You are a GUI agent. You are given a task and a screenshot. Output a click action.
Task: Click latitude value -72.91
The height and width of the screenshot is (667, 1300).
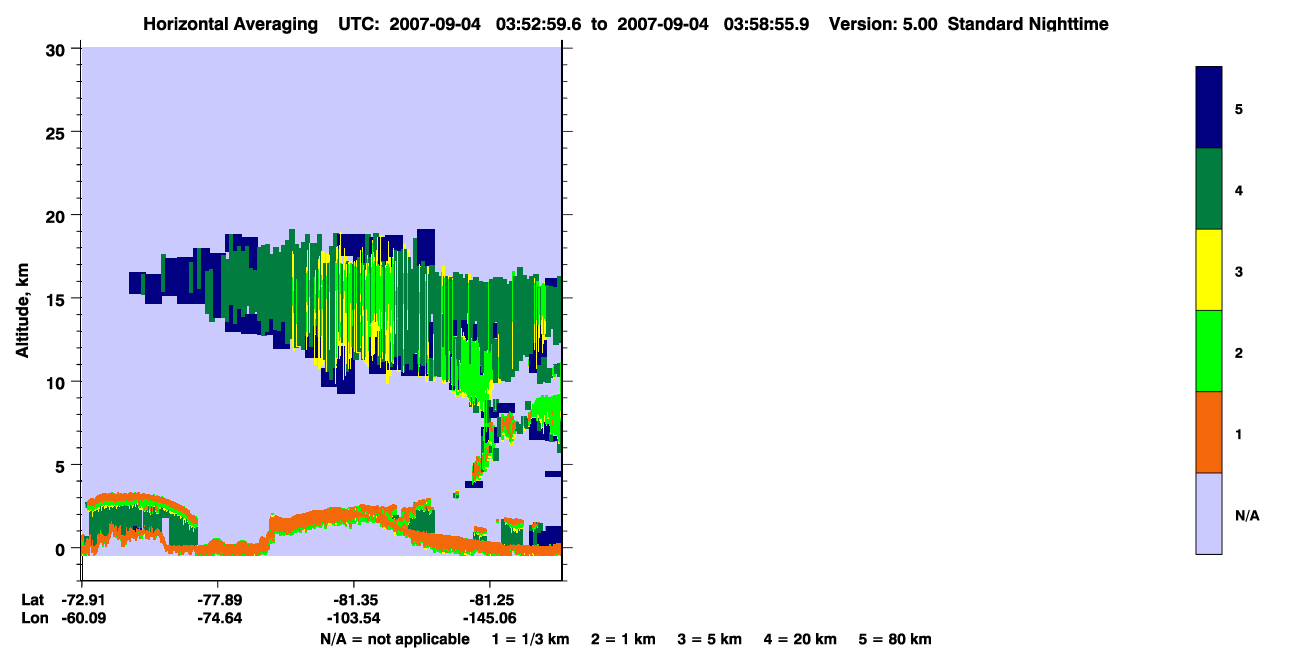point(84,600)
